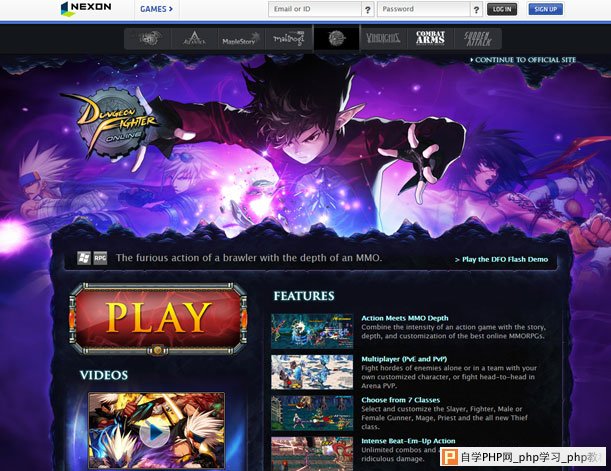Screen dimensions: 611x471
Task: Select the Atlantica game tab
Action: [x=195, y=38]
